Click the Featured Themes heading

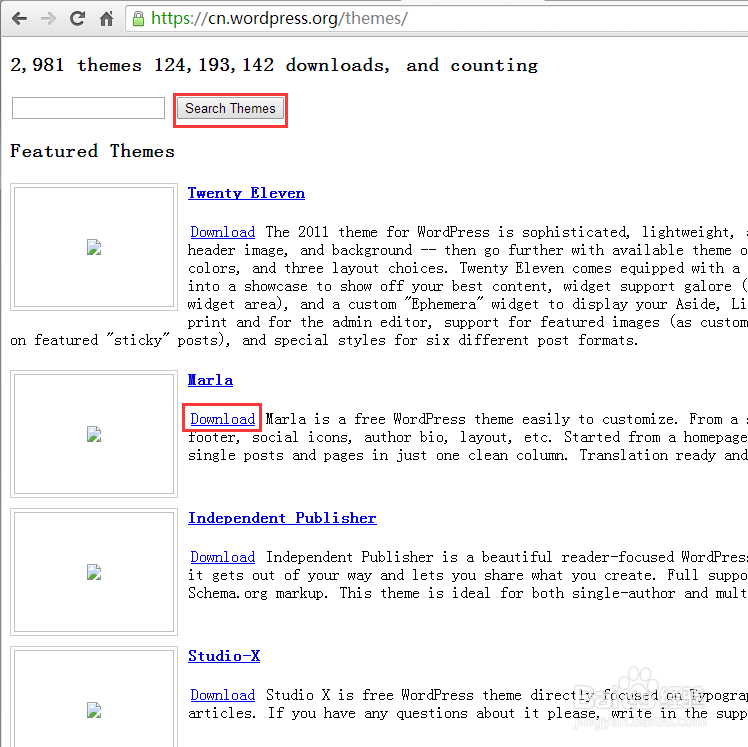pos(93,151)
